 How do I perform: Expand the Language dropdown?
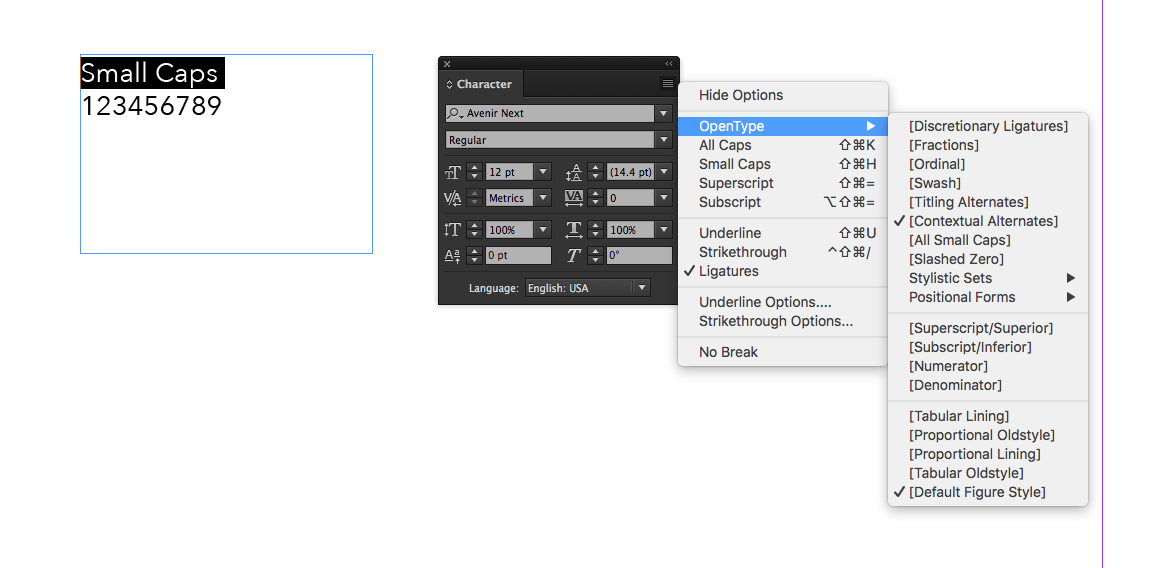click(x=641, y=288)
